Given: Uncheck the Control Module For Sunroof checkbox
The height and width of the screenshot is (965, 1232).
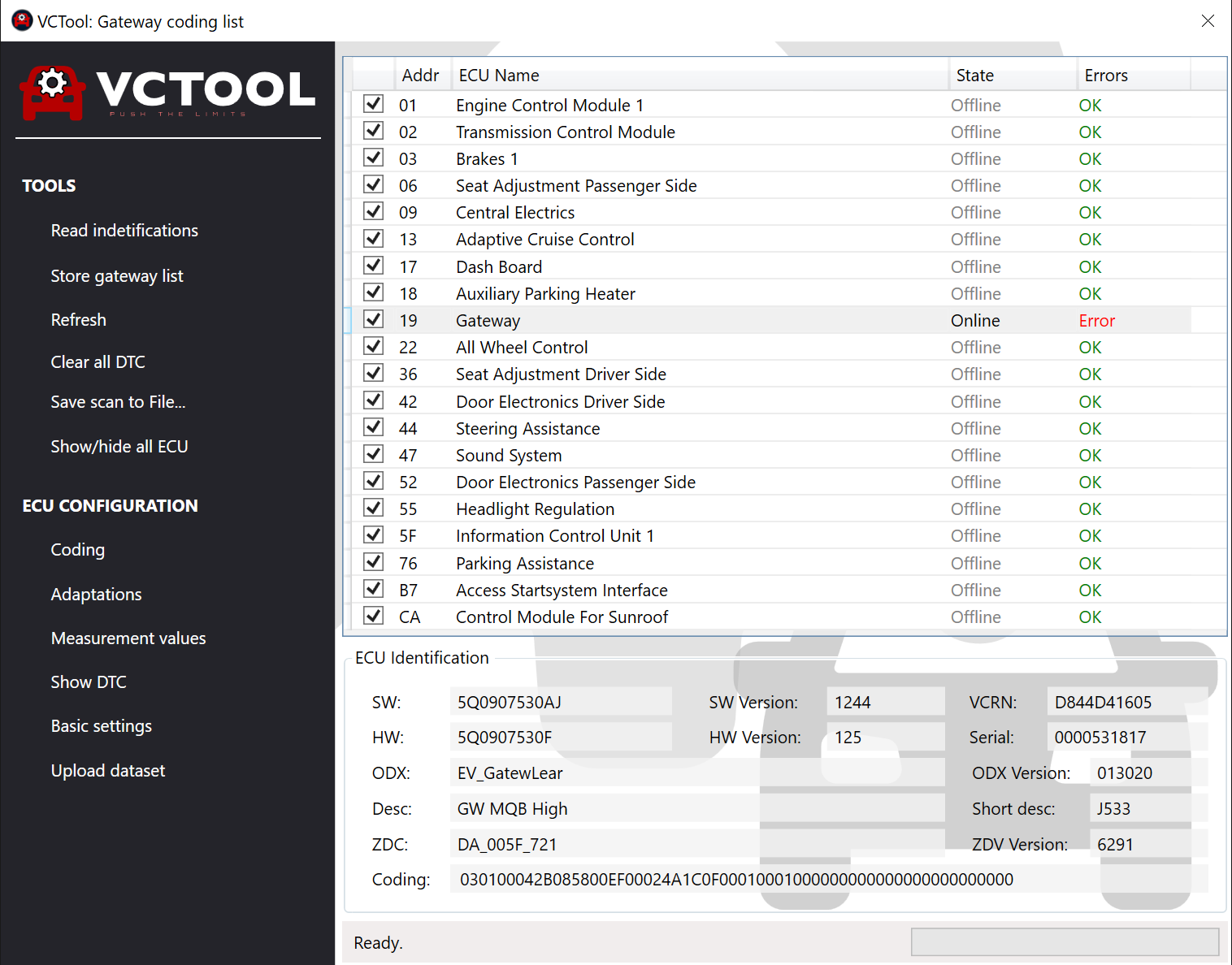Looking at the screenshot, I should tap(373, 616).
